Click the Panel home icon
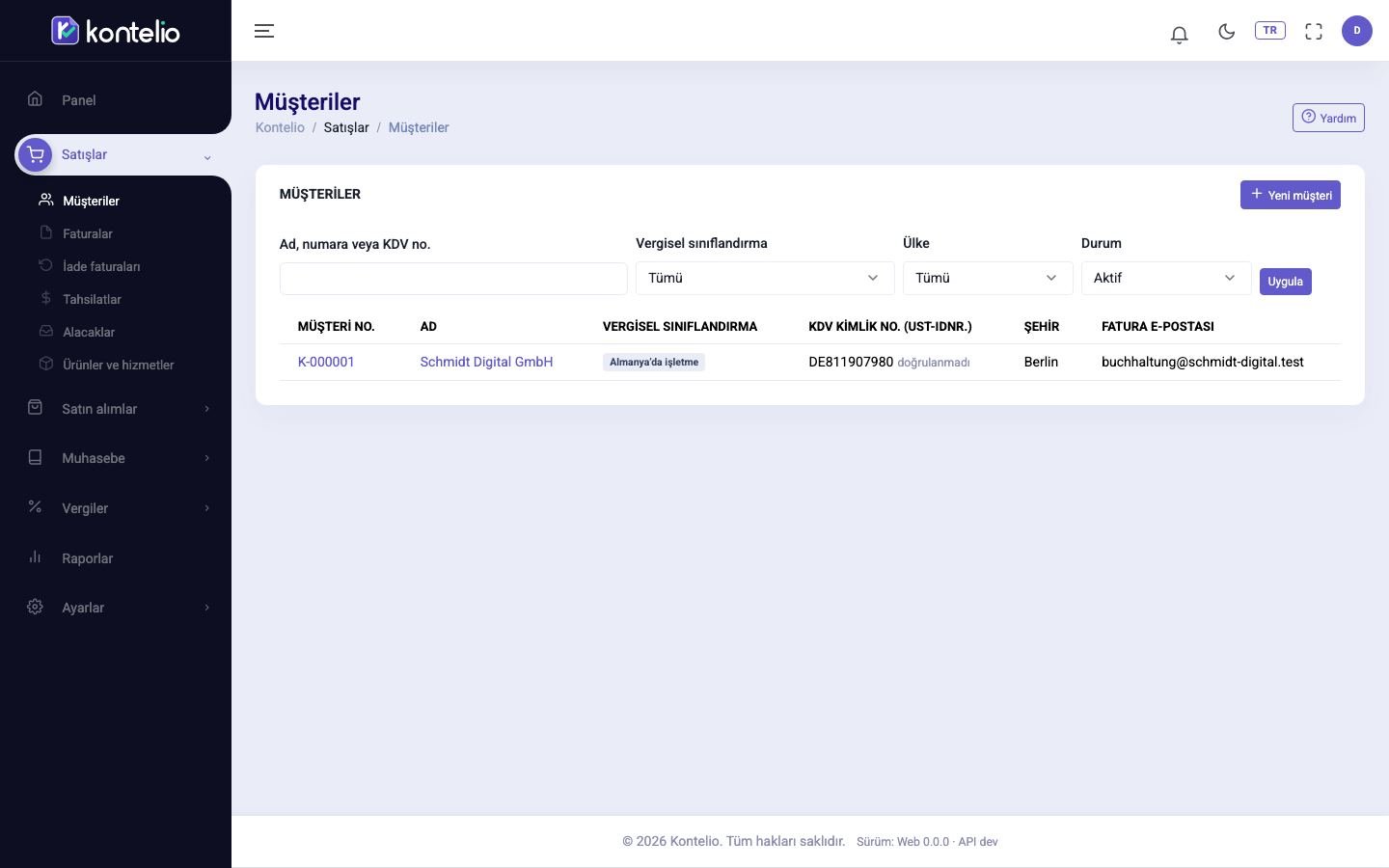1389x868 pixels. click(x=35, y=98)
